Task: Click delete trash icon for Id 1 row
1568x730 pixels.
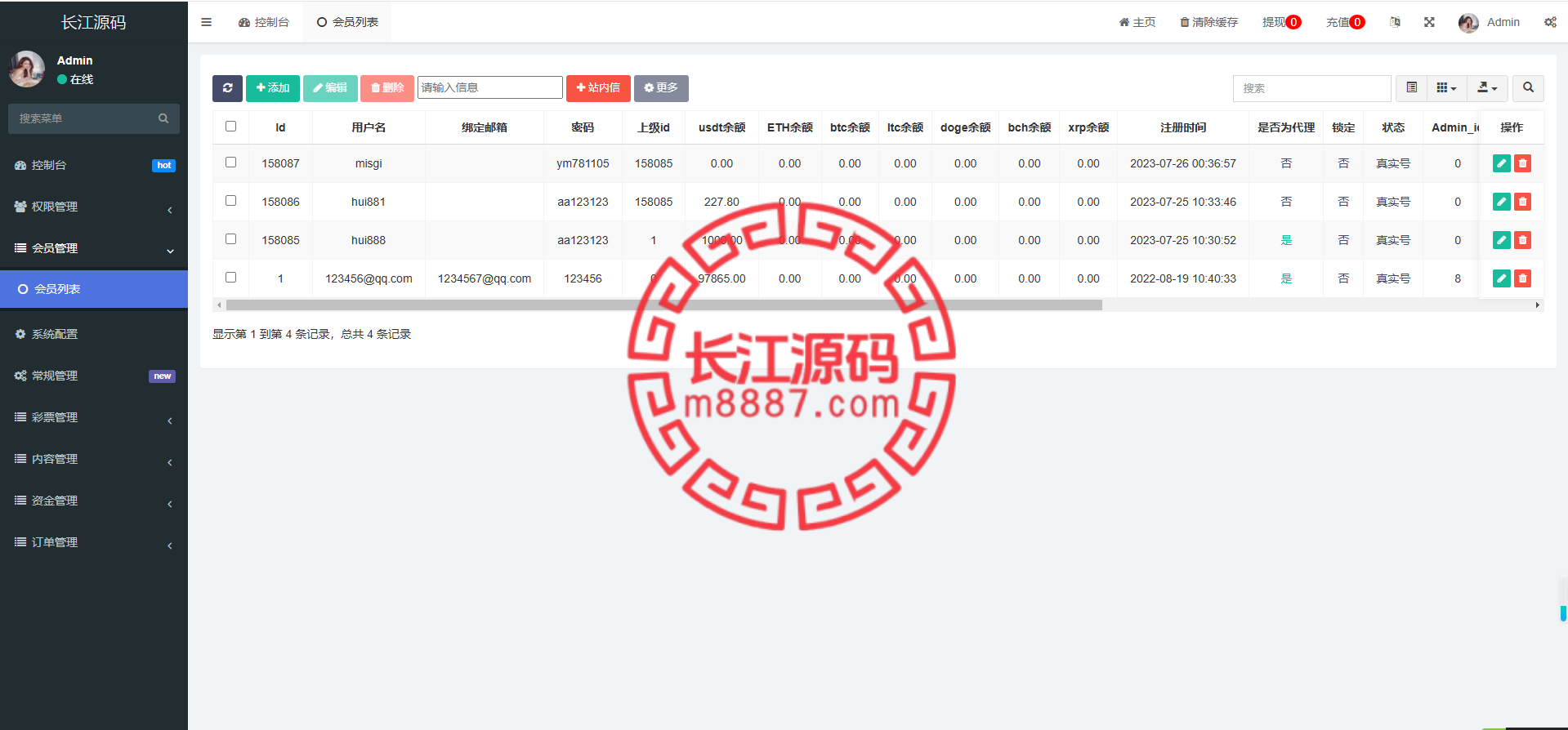Action: [1522, 278]
